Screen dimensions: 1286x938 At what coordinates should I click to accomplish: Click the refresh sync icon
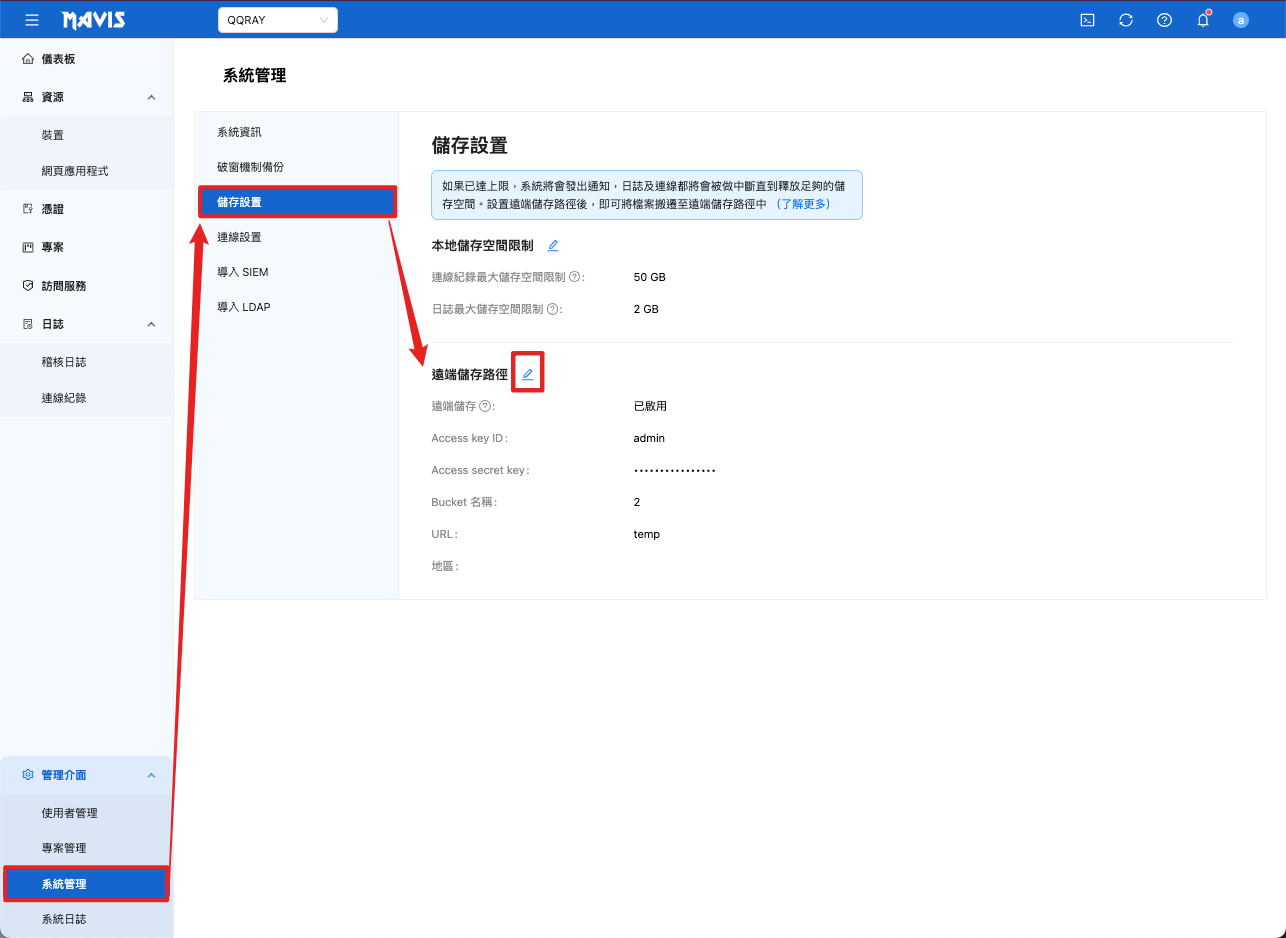tap(1126, 20)
